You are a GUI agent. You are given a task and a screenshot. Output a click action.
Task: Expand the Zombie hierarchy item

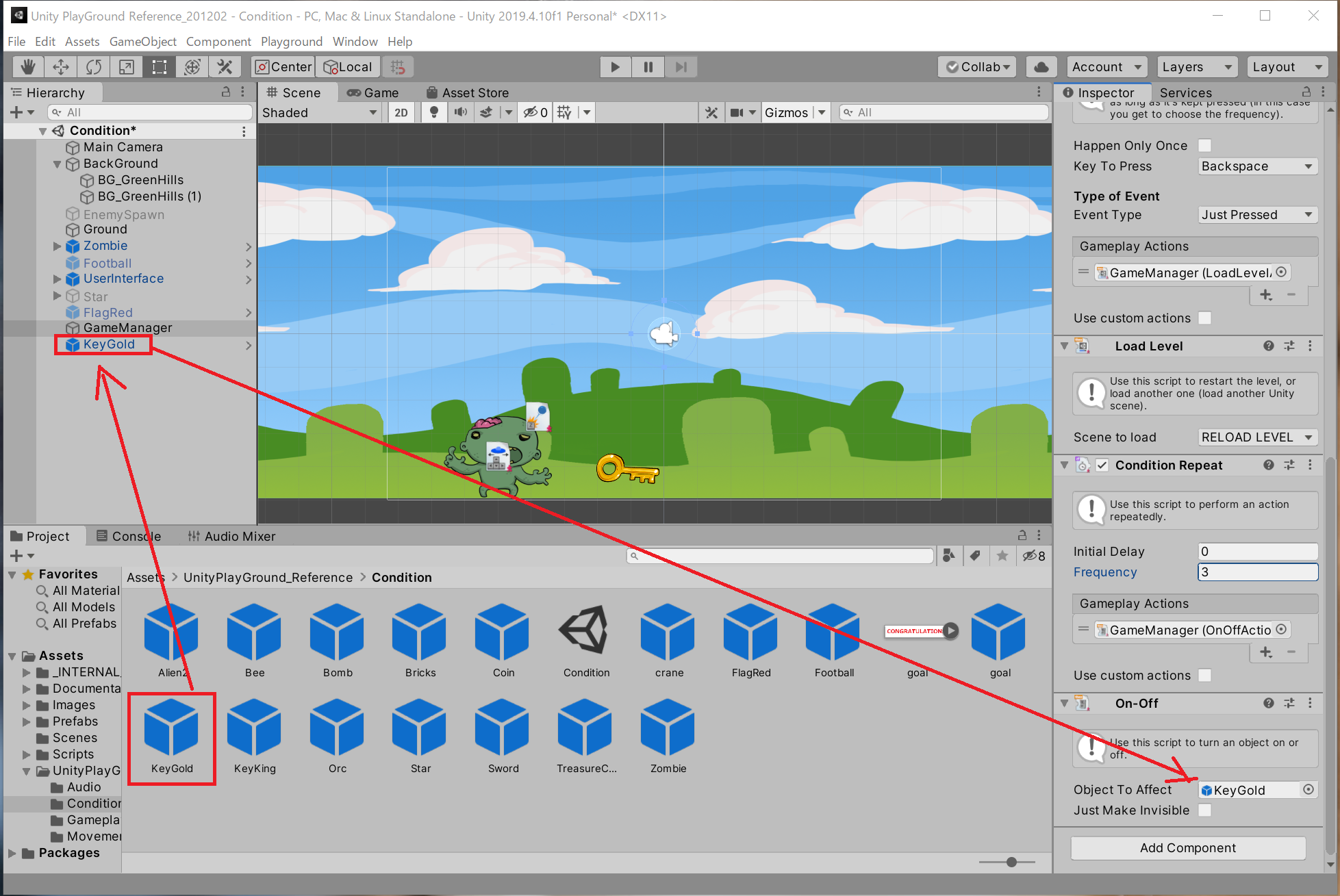tap(58, 246)
